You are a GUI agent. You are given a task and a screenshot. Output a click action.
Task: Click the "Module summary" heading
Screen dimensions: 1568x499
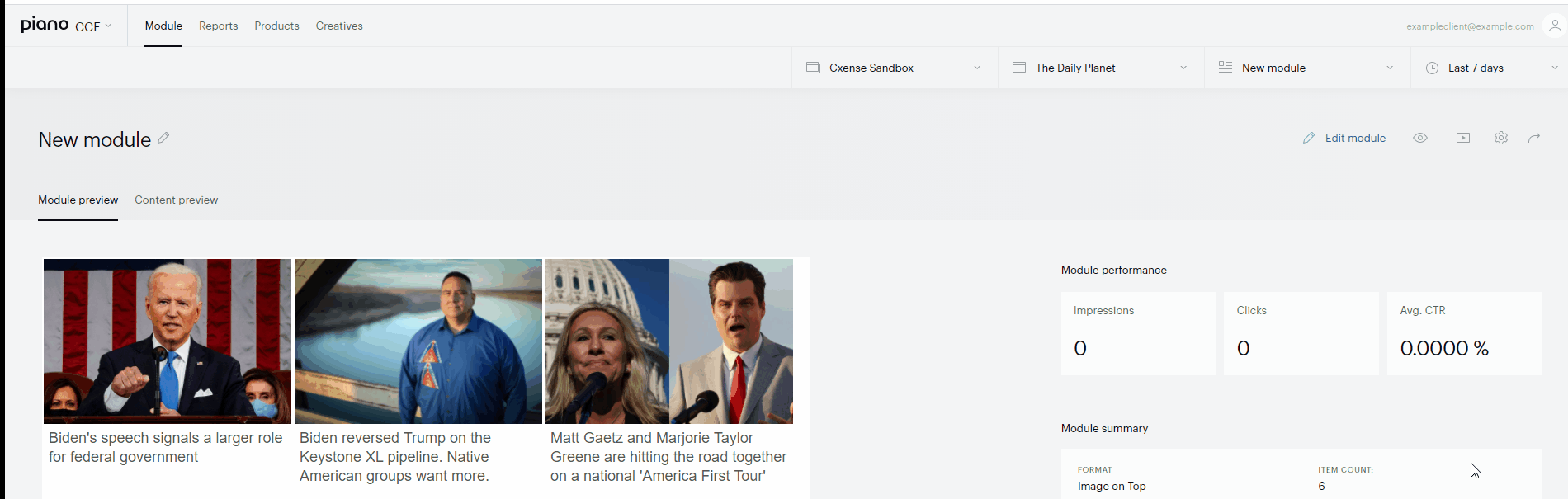click(1104, 428)
